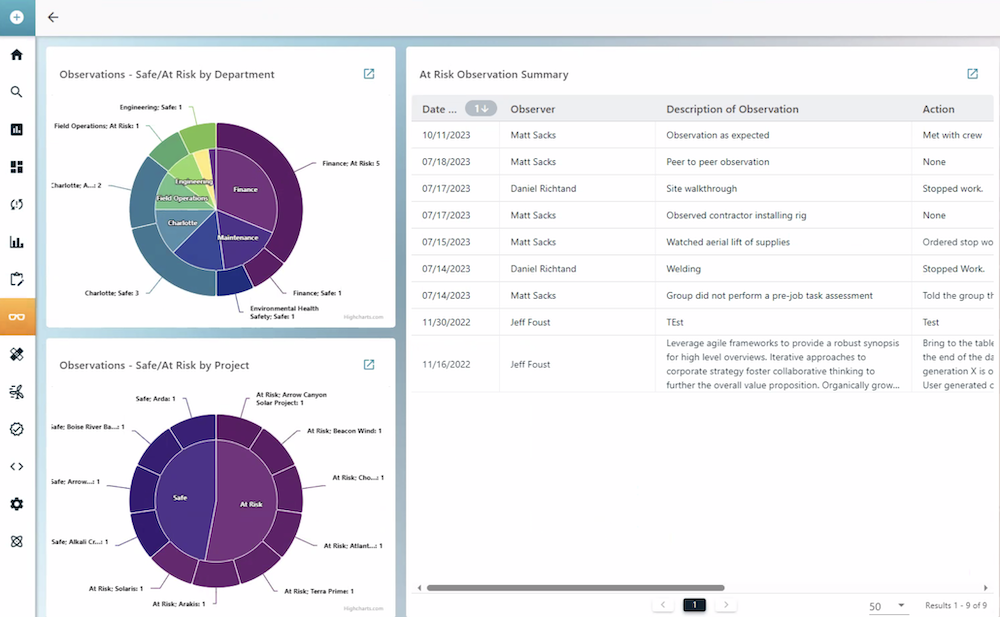Click 'Observation as expected' description cell
The image size is (1000, 617).
(x=717, y=135)
